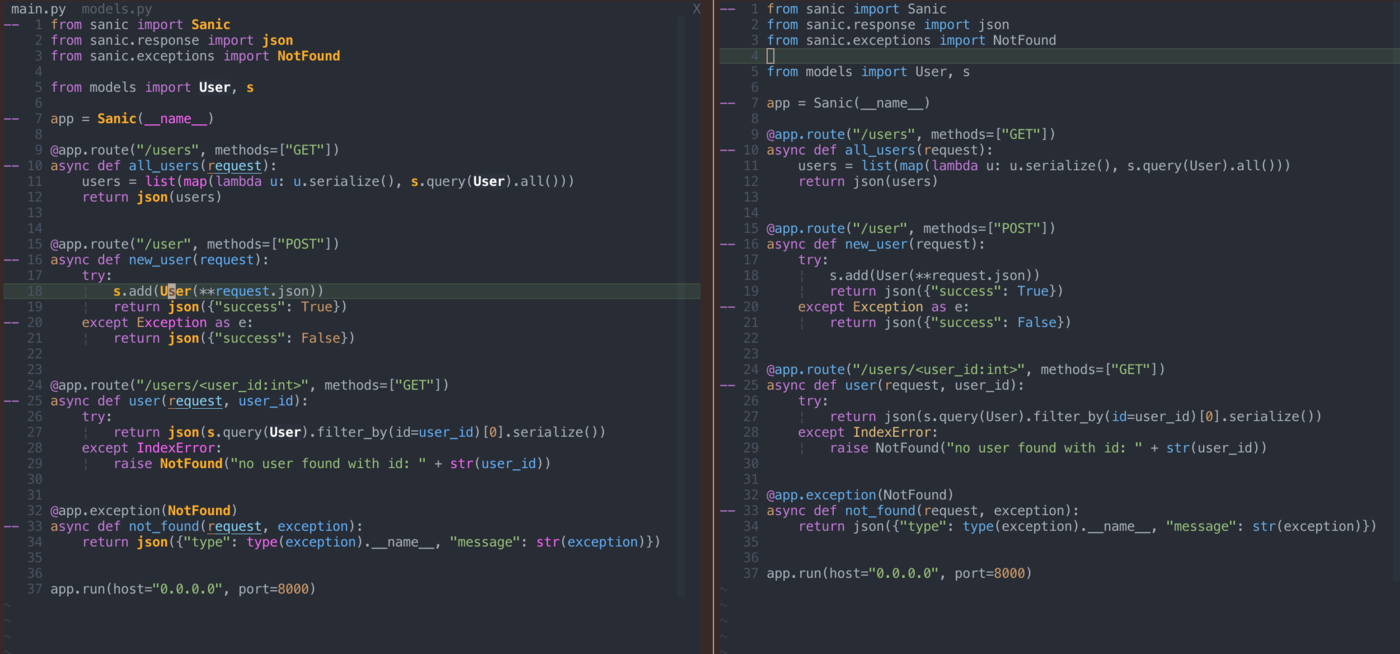Collapse the all_users fold marker in left pane
This screenshot has height=654, width=1400.
(x=11, y=166)
